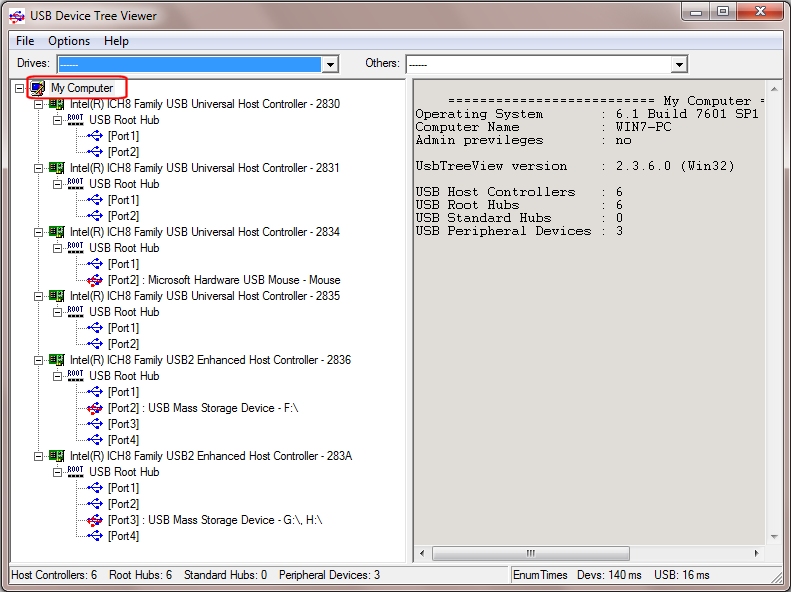Screen dimensions: 791x592
Task: Click controller card icon for 2834
Action: pyautogui.click(x=56, y=232)
